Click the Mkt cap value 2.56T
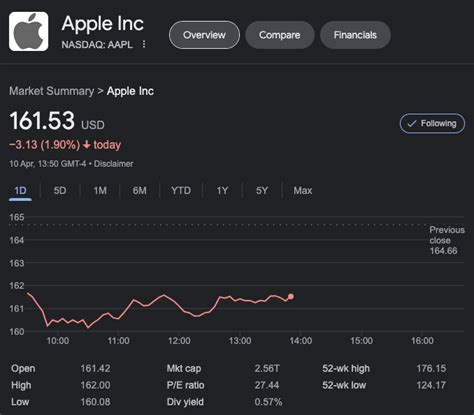The height and width of the screenshot is (415, 474). click(267, 368)
